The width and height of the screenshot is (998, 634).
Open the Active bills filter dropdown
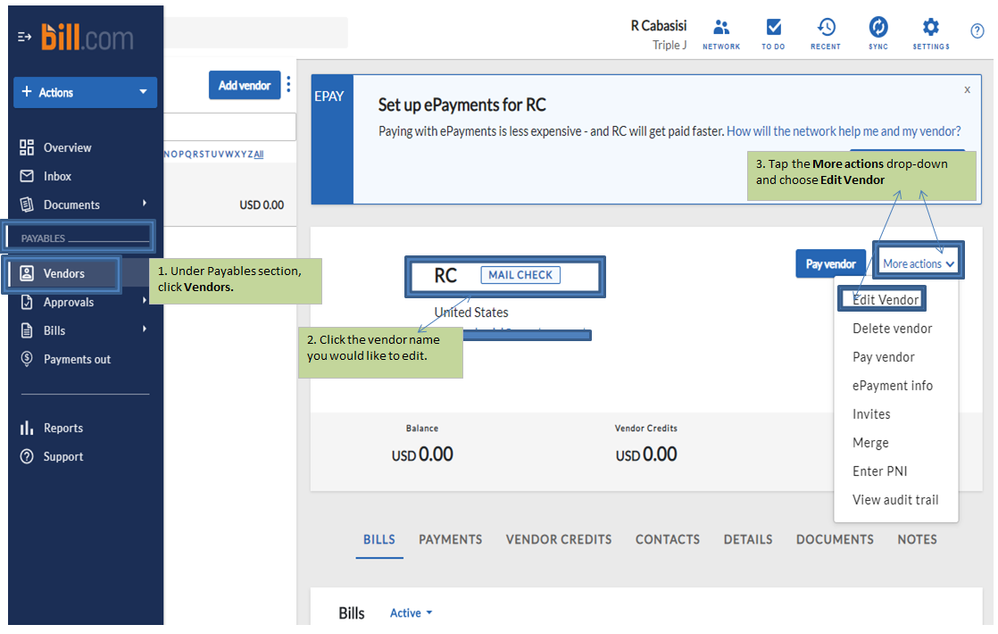411,613
